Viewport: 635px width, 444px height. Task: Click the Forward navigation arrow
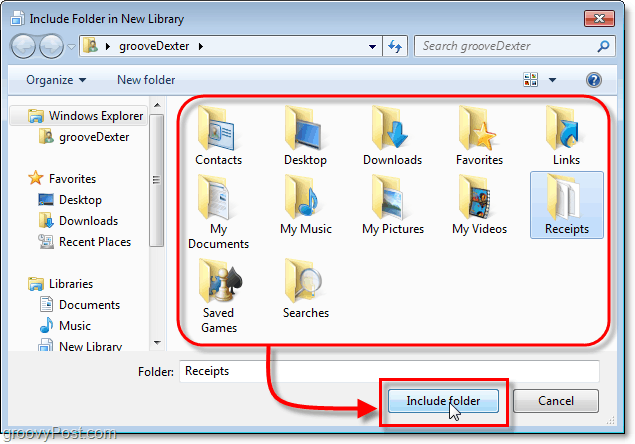point(51,46)
